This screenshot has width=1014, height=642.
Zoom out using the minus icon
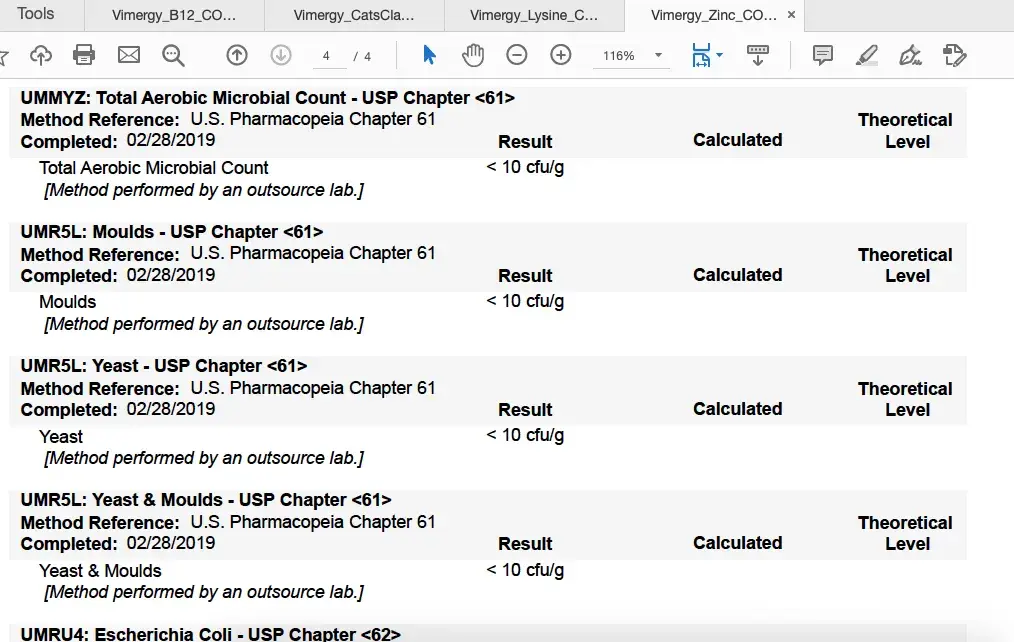click(x=517, y=56)
